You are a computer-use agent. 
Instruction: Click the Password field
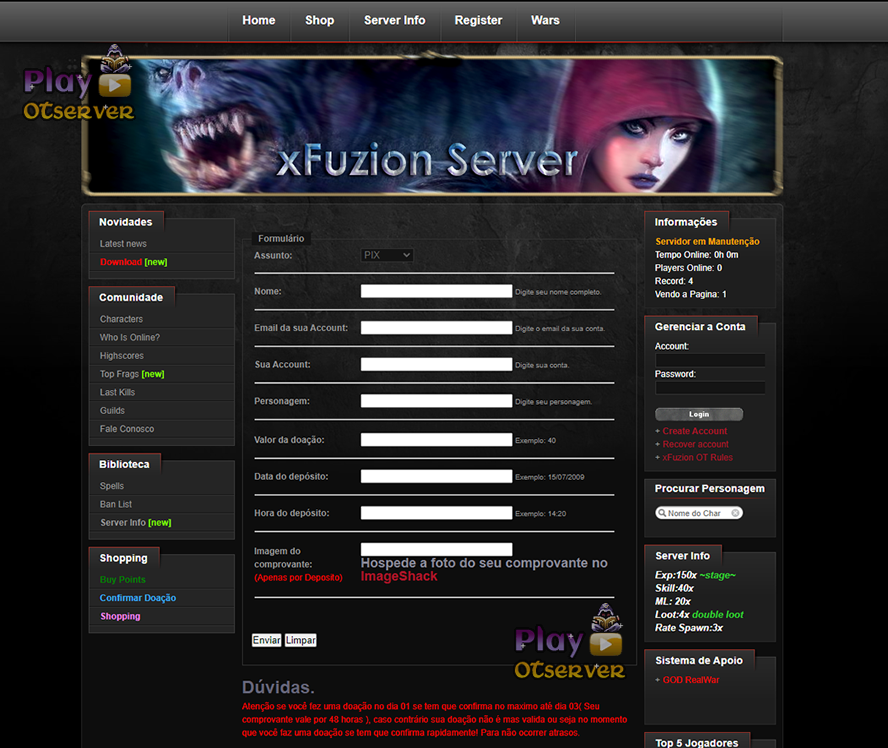[x=710, y=388]
